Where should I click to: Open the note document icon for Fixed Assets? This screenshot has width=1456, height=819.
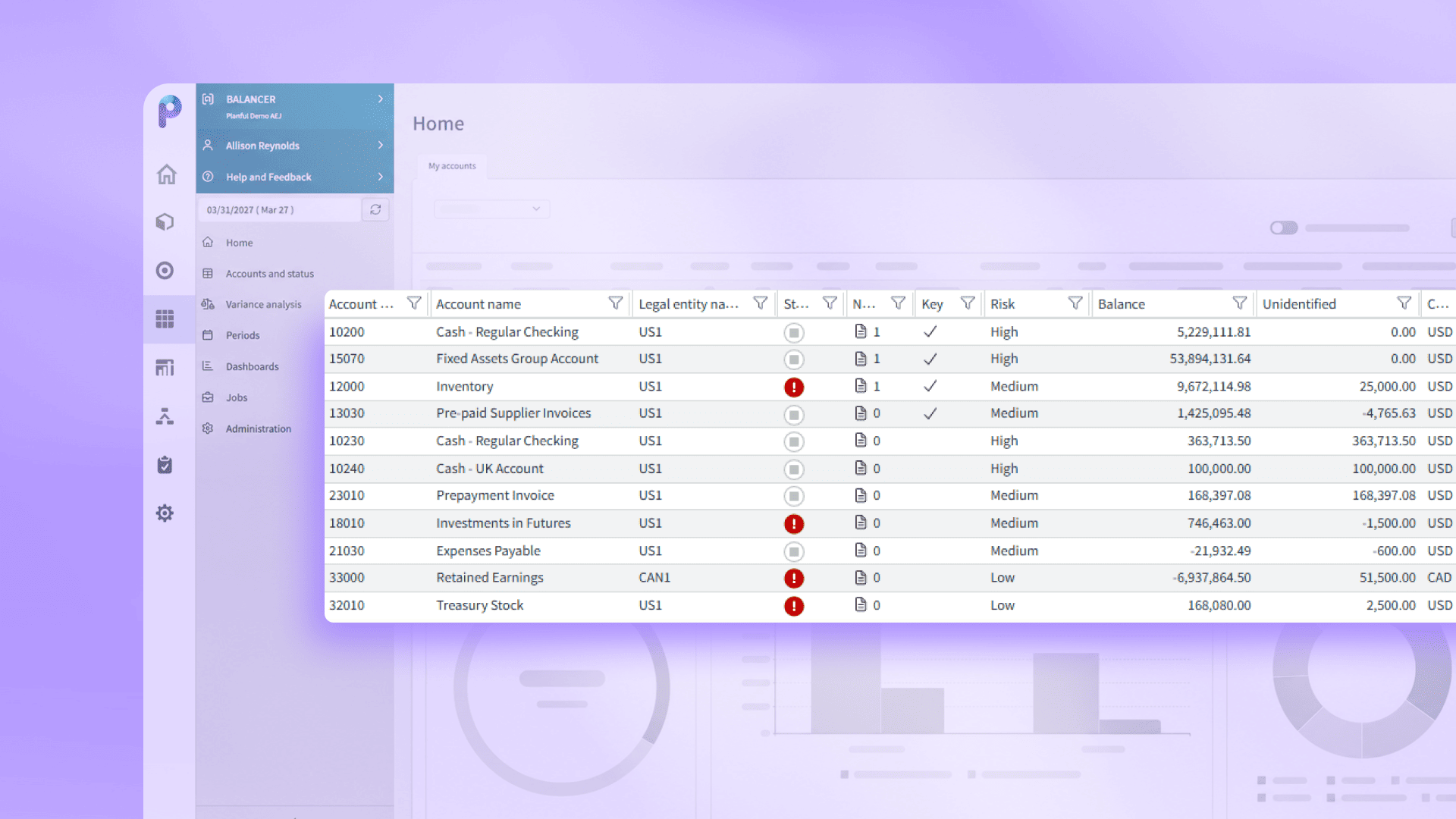coord(861,359)
